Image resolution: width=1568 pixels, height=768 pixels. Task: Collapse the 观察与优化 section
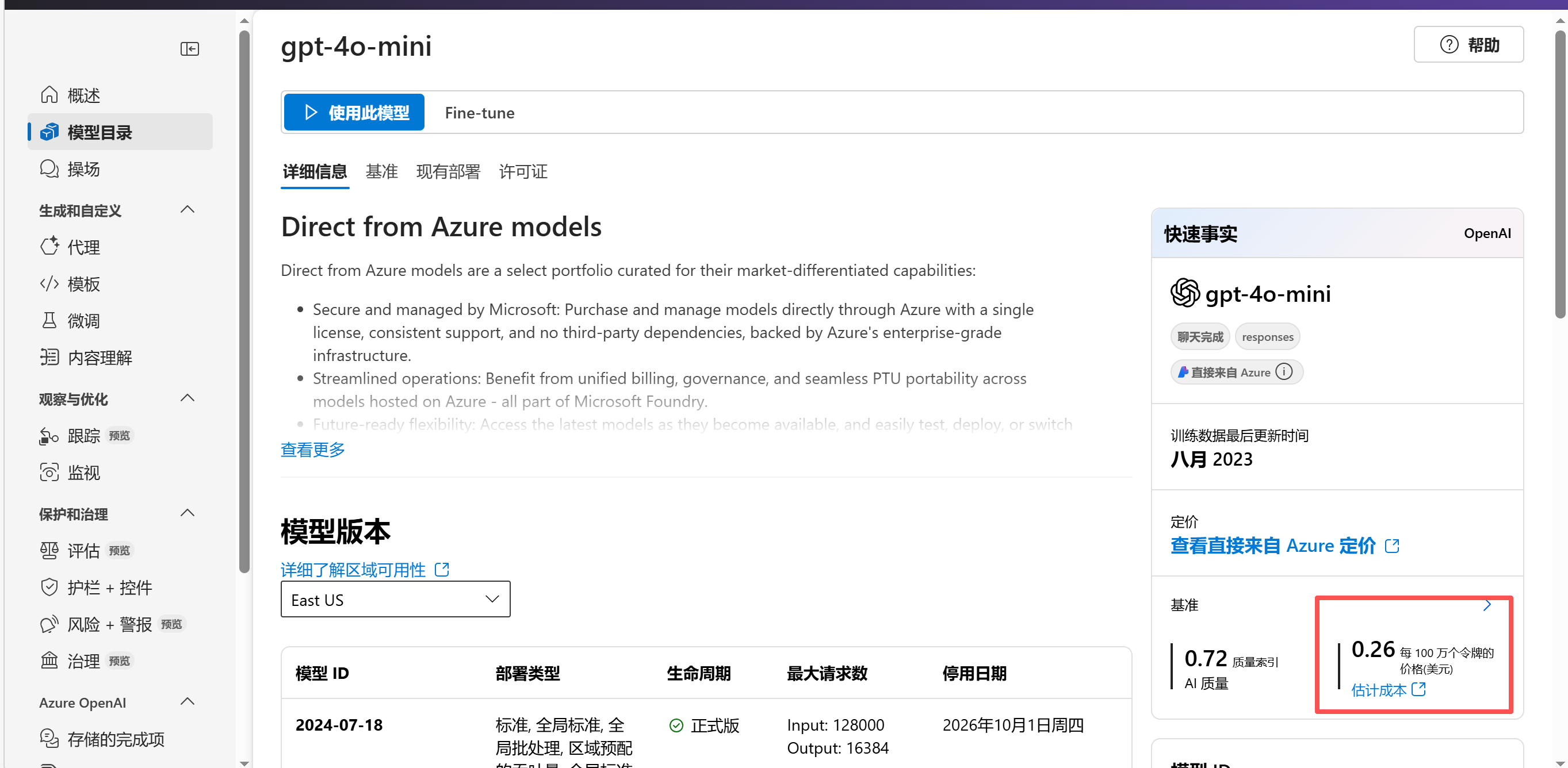click(x=188, y=398)
